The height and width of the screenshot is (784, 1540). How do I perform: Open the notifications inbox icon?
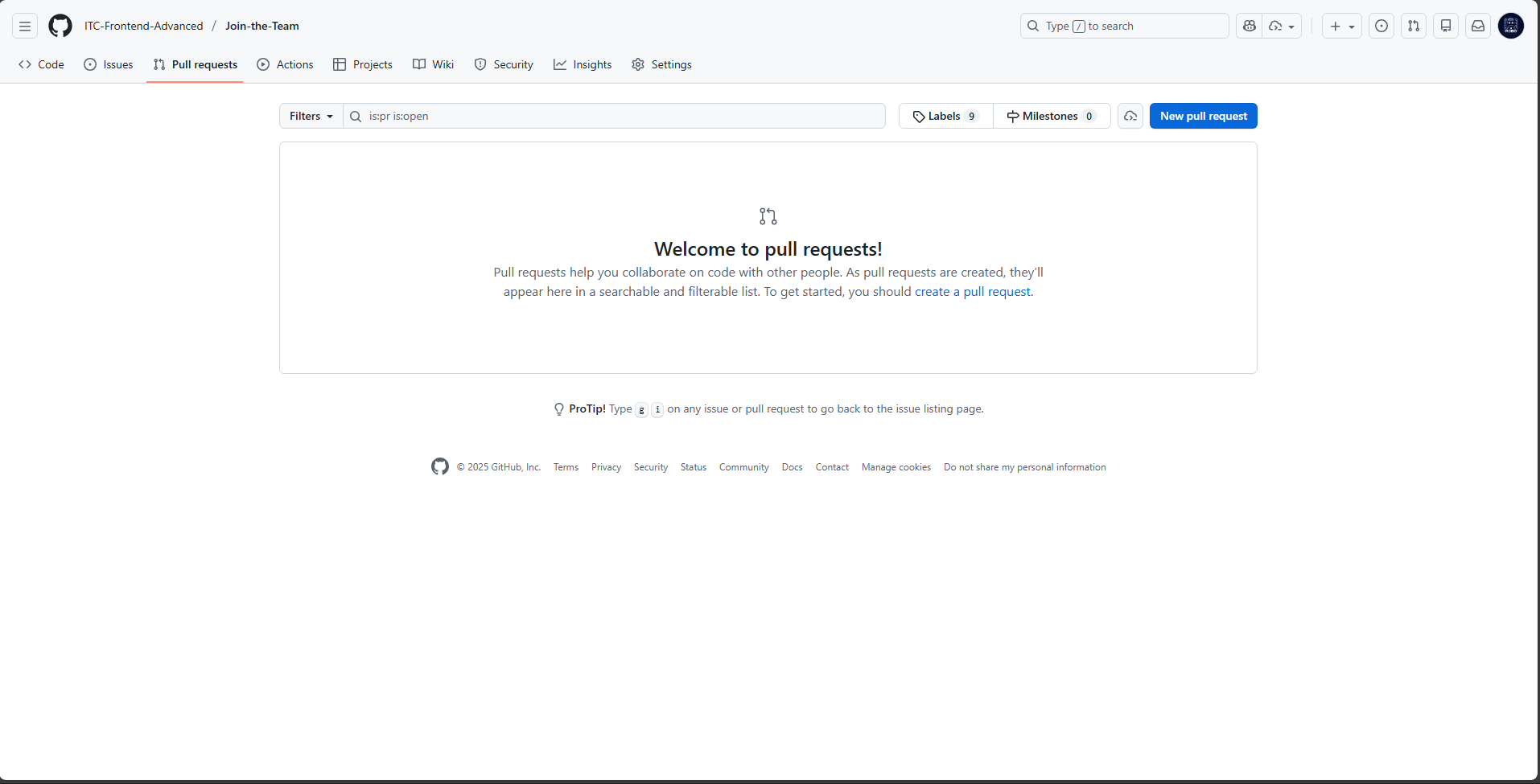(1478, 26)
